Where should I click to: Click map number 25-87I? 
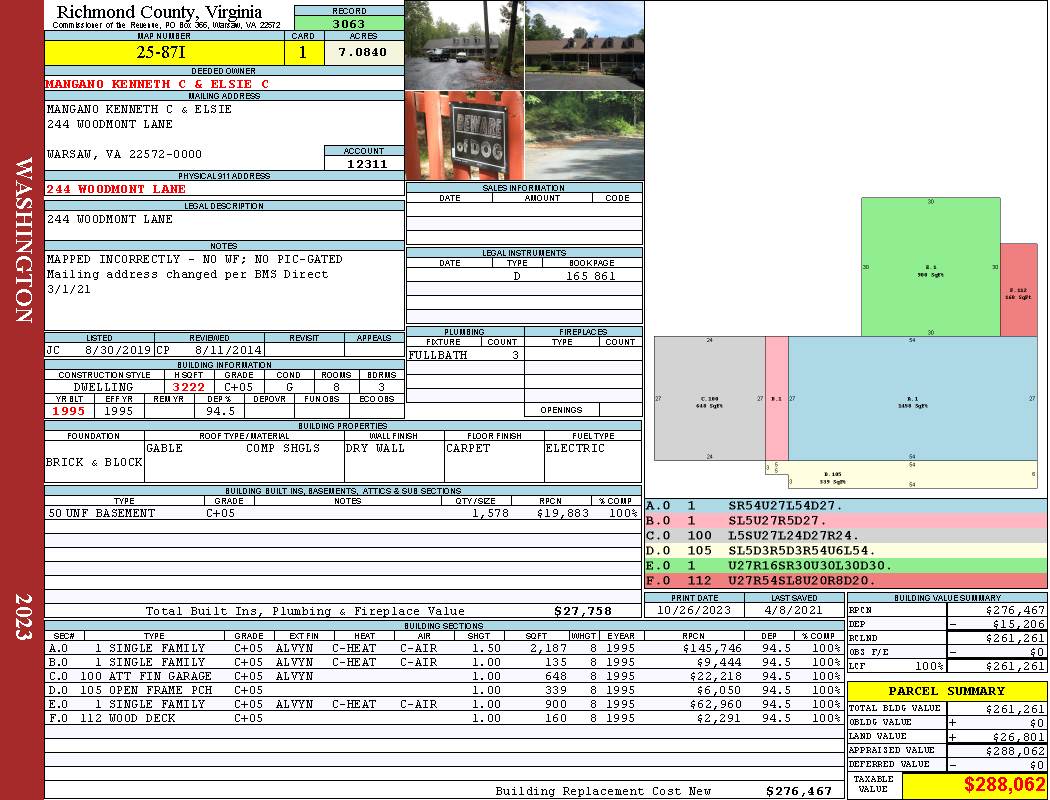point(161,52)
